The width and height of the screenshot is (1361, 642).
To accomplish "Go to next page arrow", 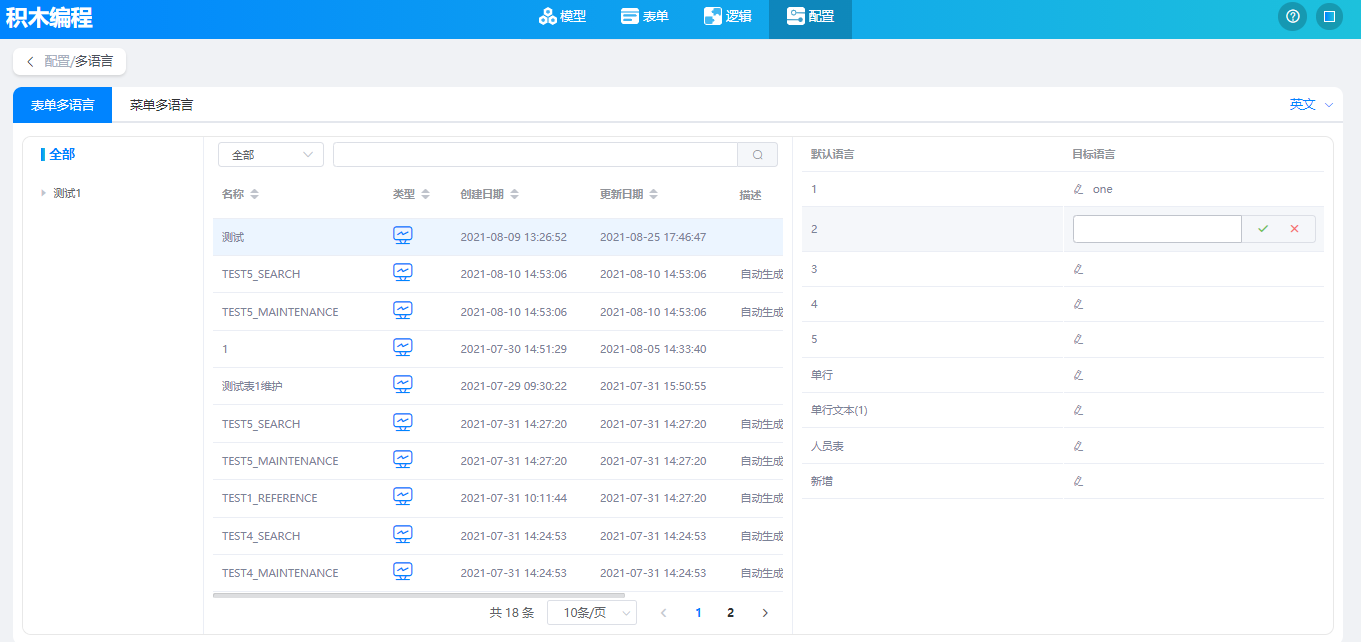I will (x=765, y=613).
